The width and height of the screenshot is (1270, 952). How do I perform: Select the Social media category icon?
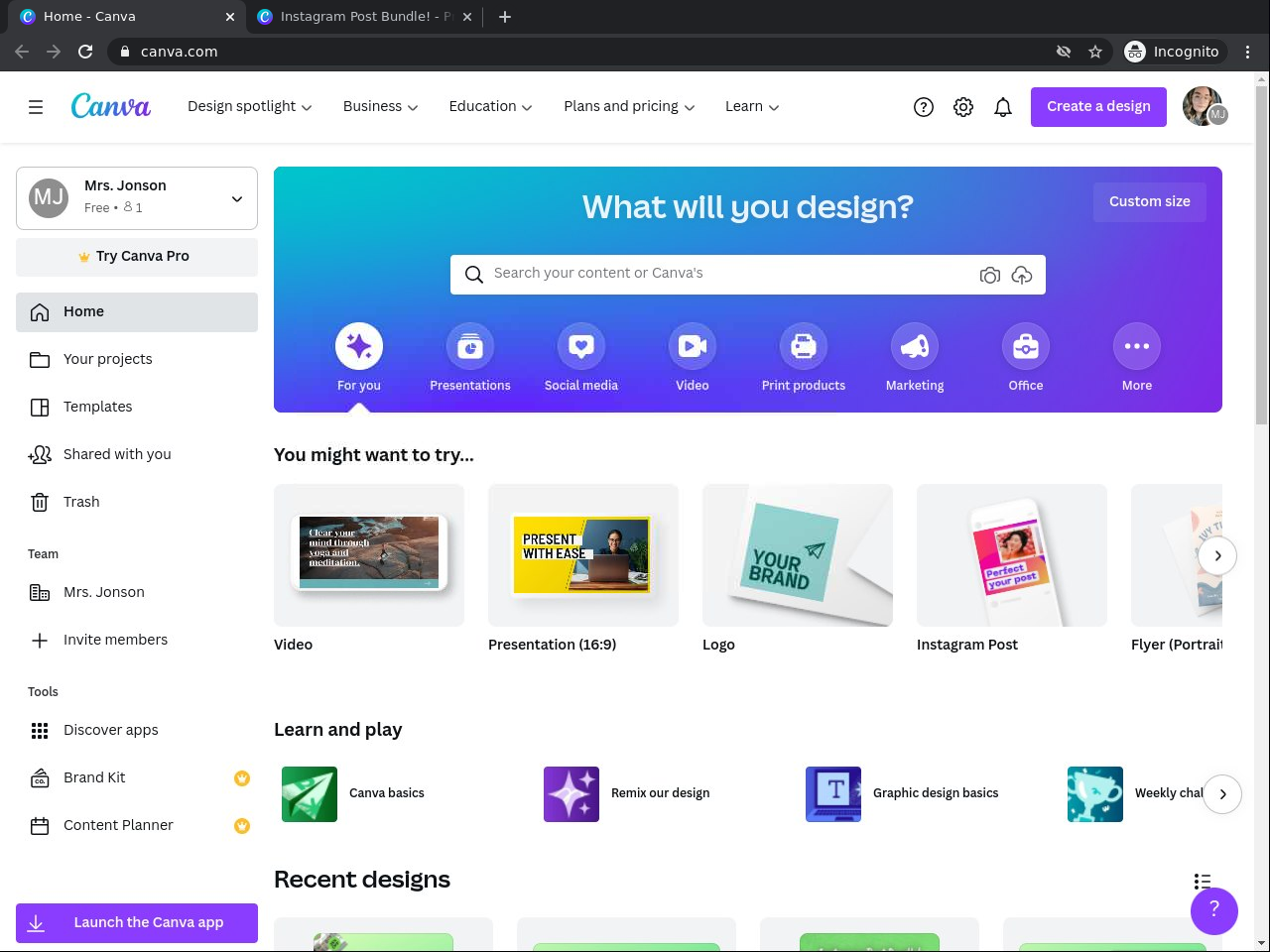[x=581, y=346]
